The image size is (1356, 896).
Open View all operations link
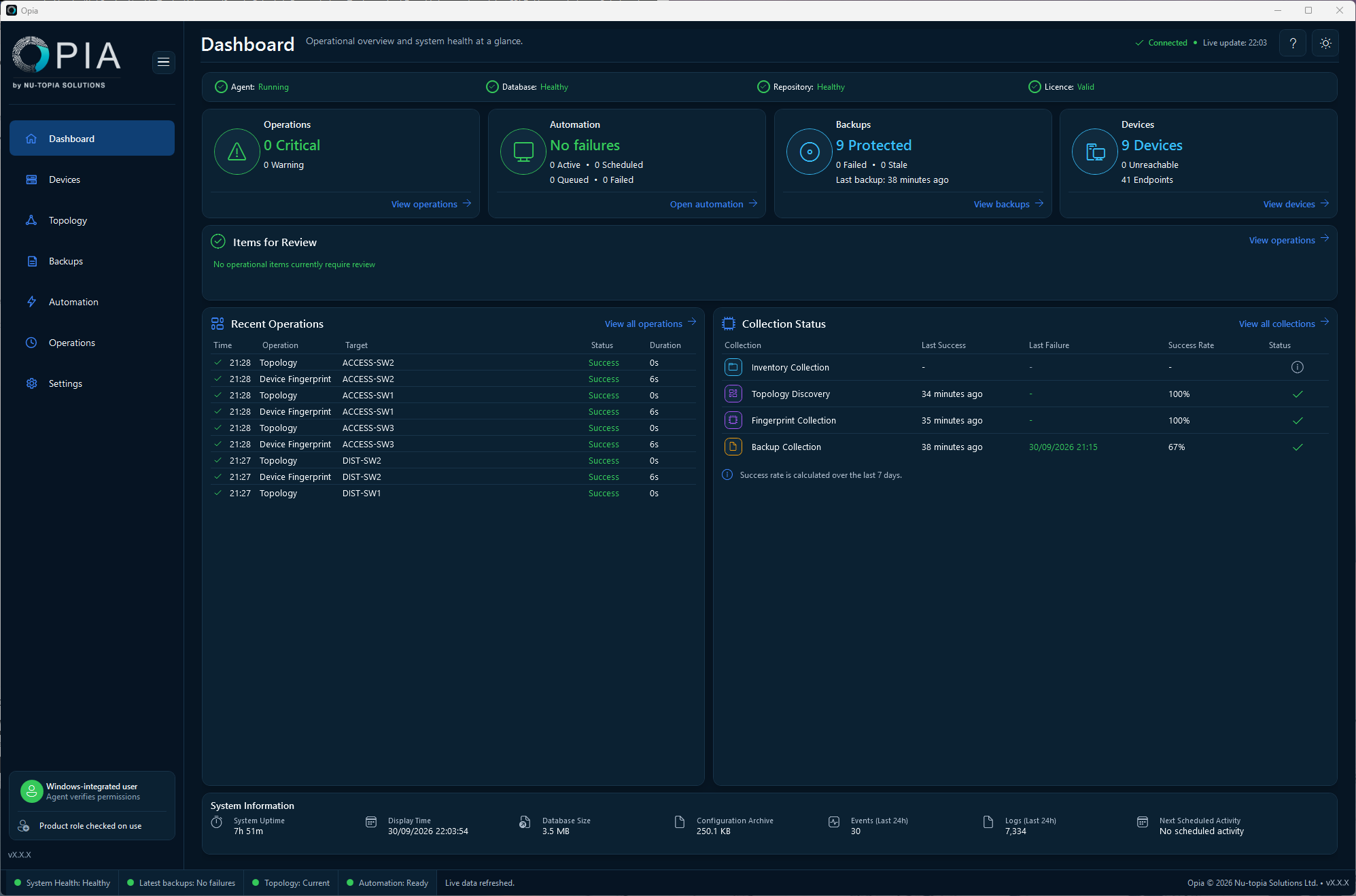650,324
